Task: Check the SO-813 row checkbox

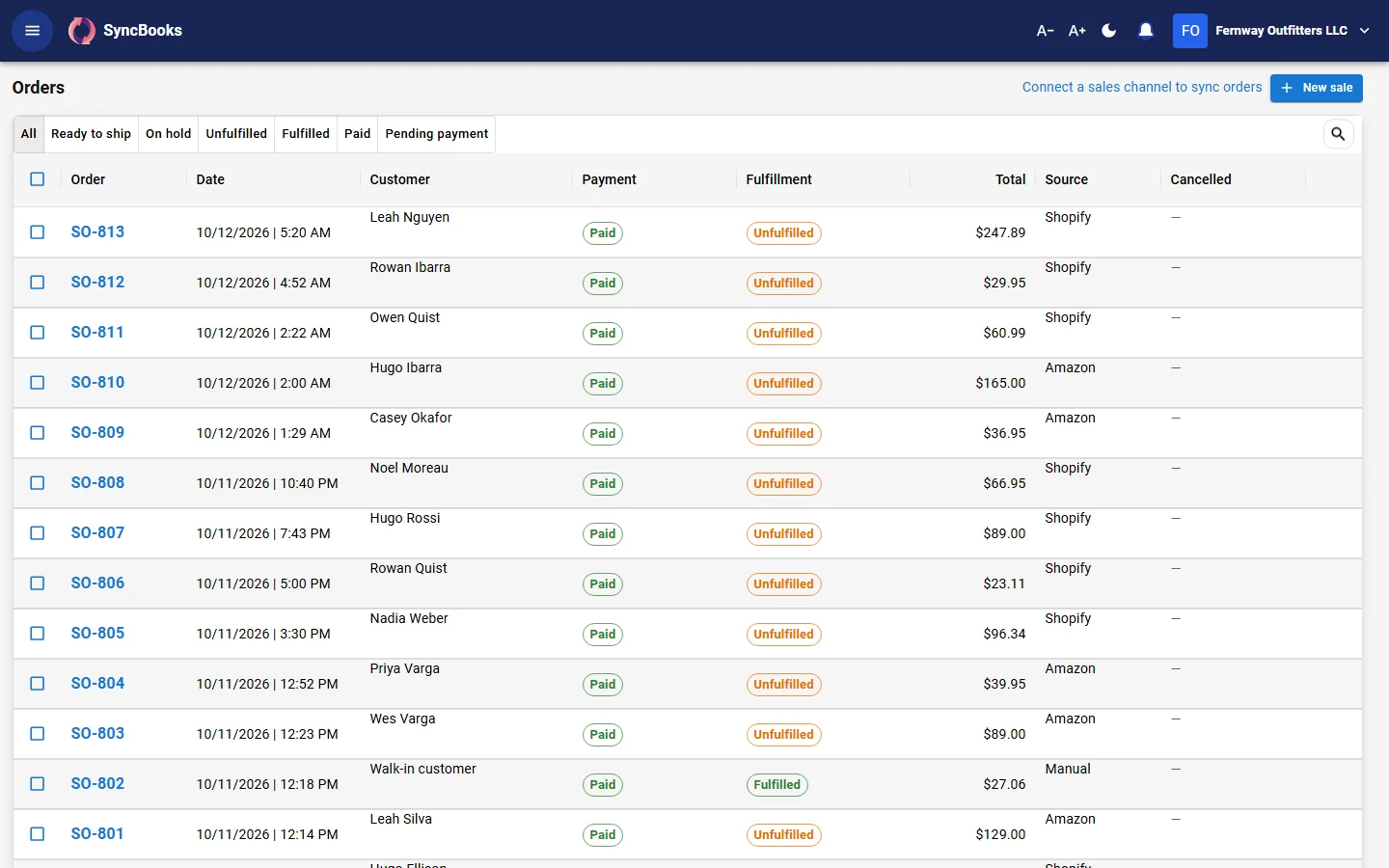Action: pyautogui.click(x=38, y=232)
